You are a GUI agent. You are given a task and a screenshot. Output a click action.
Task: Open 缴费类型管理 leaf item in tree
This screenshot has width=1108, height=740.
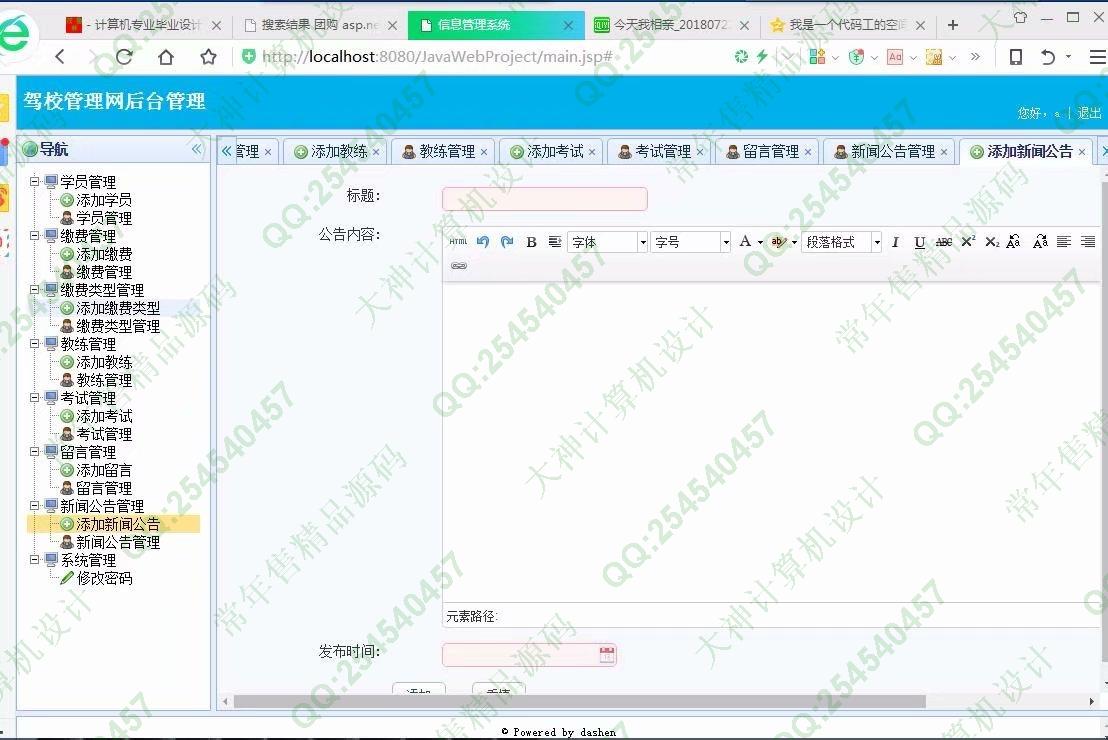[x=117, y=326]
